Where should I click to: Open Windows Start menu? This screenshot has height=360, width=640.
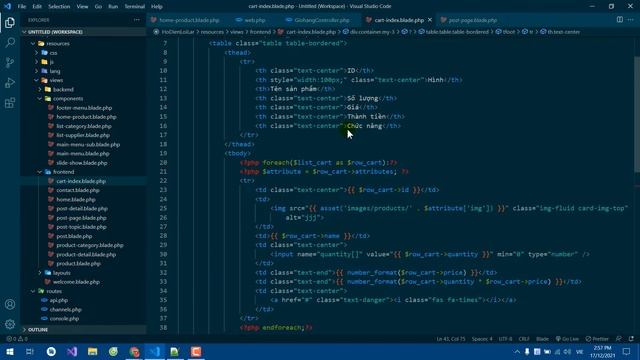tap(10, 351)
